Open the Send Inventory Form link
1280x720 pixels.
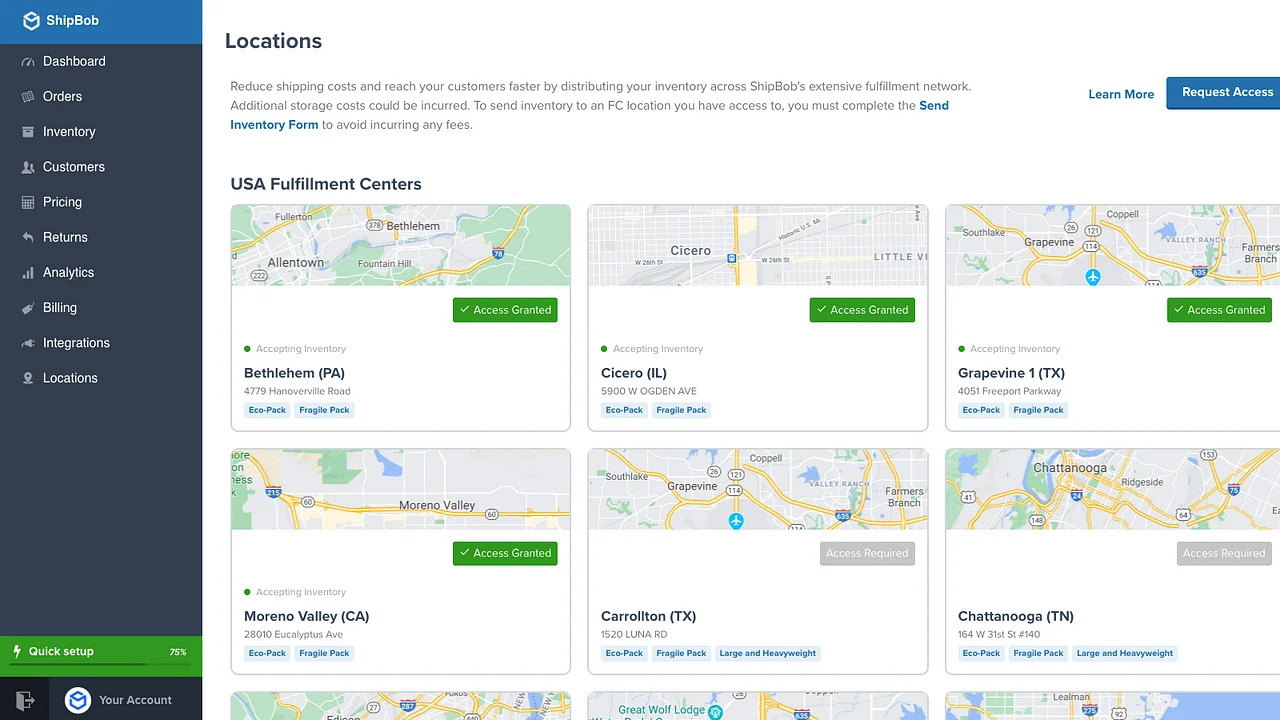(x=274, y=125)
